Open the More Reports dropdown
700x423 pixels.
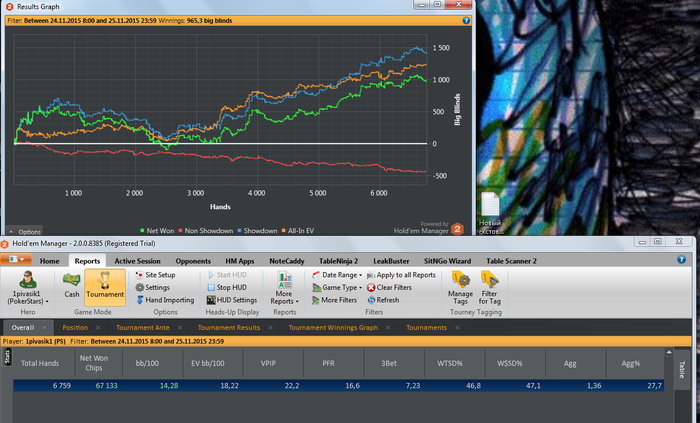pos(284,287)
